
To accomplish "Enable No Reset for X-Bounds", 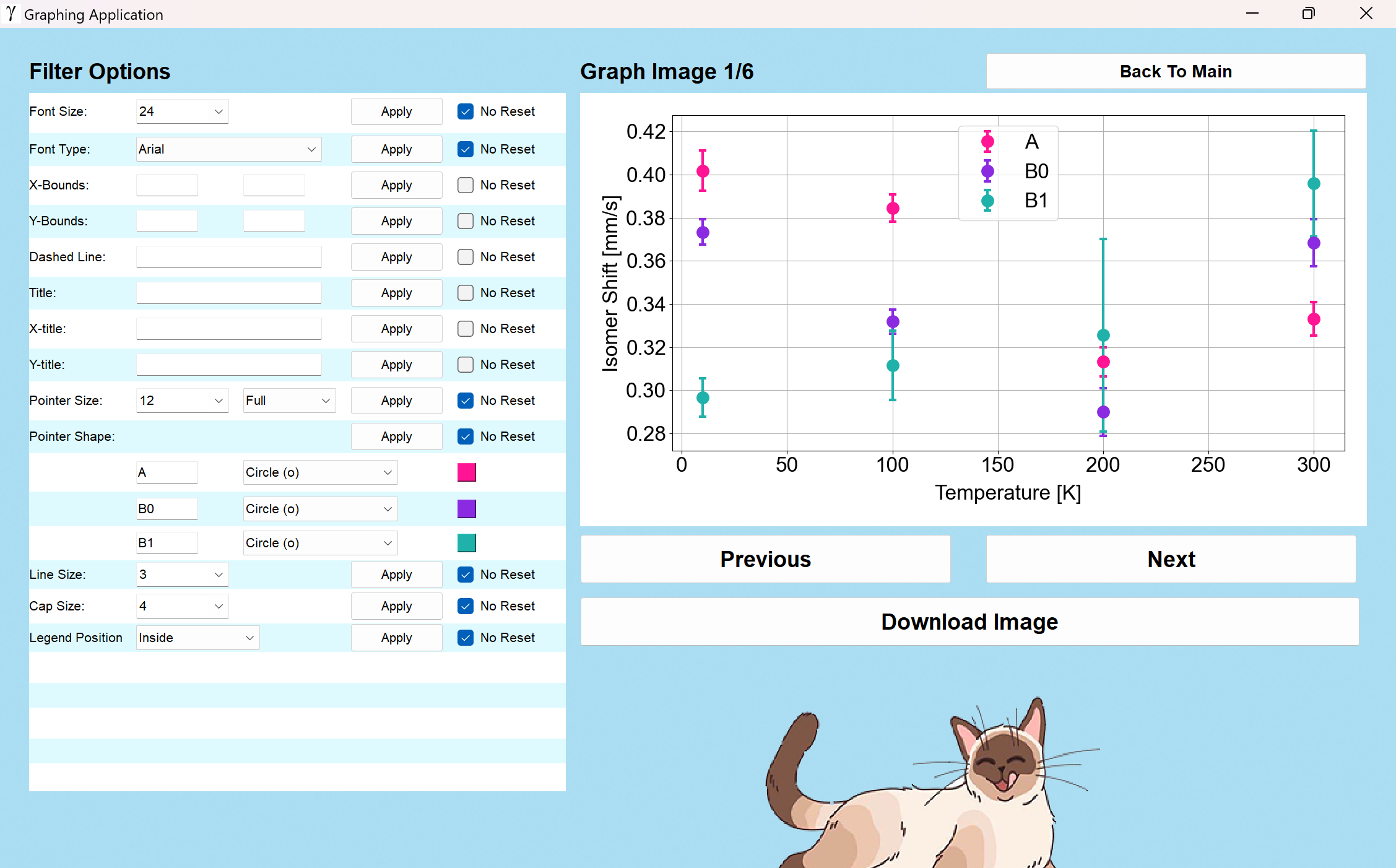I will coord(465,185).
